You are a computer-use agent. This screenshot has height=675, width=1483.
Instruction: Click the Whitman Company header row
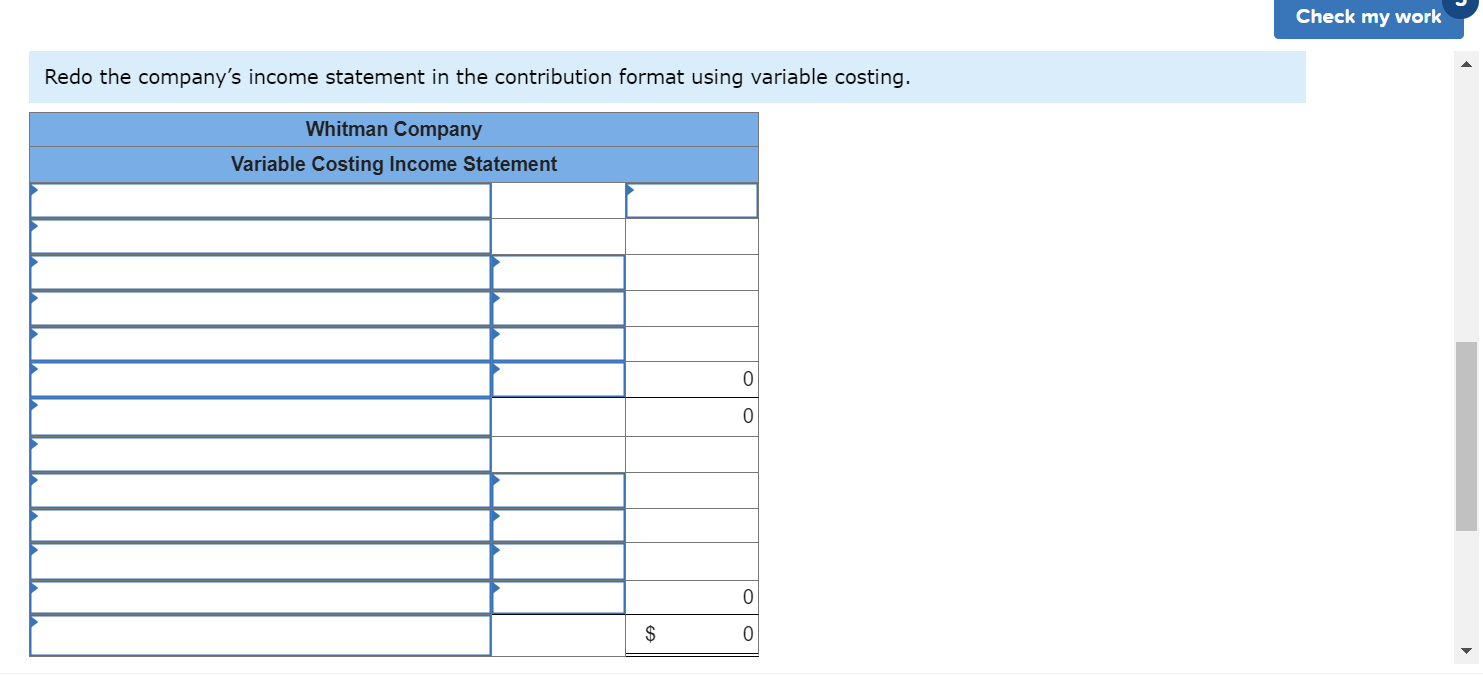tap(394, 128)
